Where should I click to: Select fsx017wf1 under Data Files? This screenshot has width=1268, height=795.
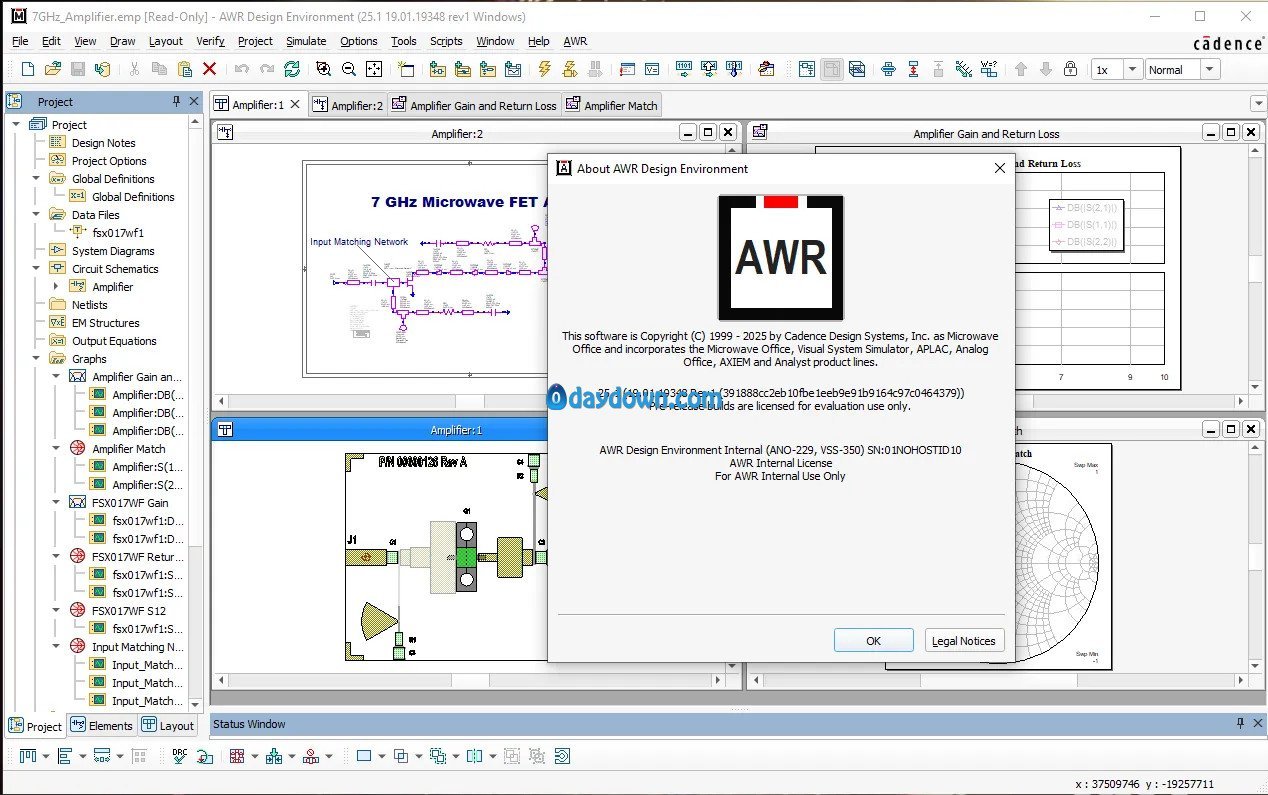pyautogui.click(x=118, y=233)
